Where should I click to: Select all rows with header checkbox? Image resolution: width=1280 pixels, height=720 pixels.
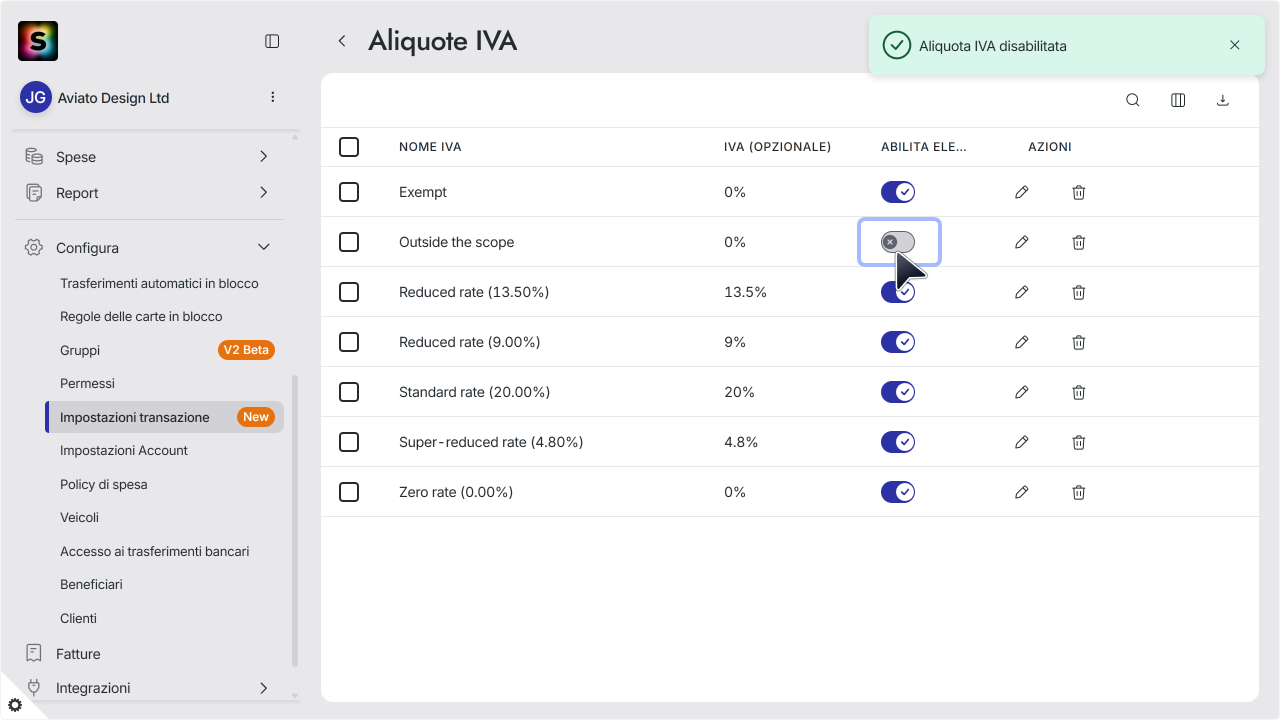tap(349, 147)
